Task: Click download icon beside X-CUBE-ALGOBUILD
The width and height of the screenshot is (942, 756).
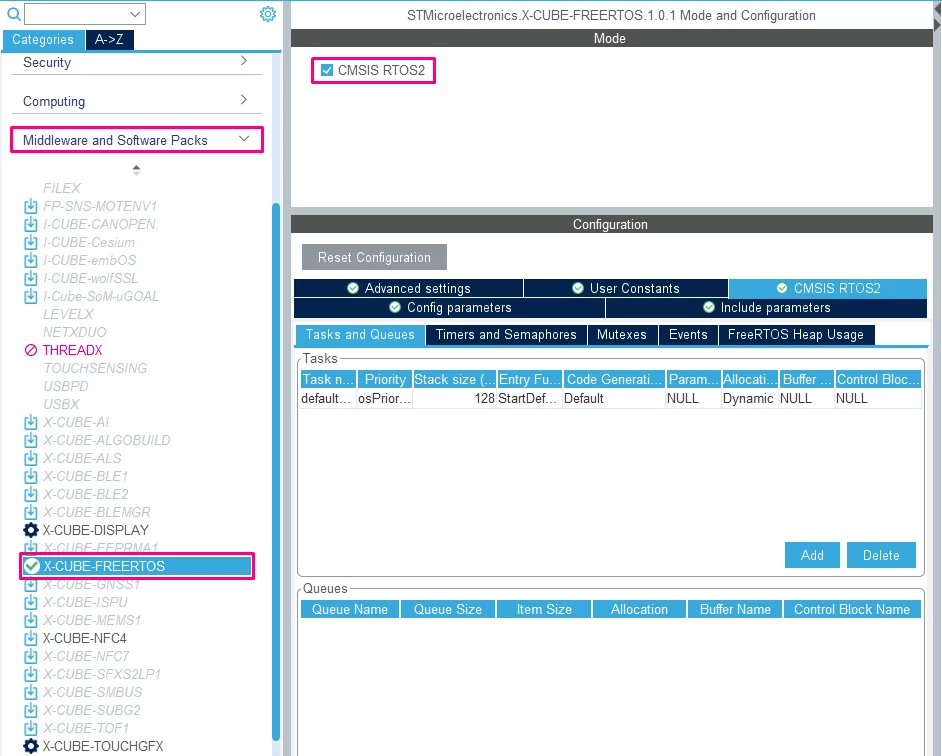Action: pos(31,440)
